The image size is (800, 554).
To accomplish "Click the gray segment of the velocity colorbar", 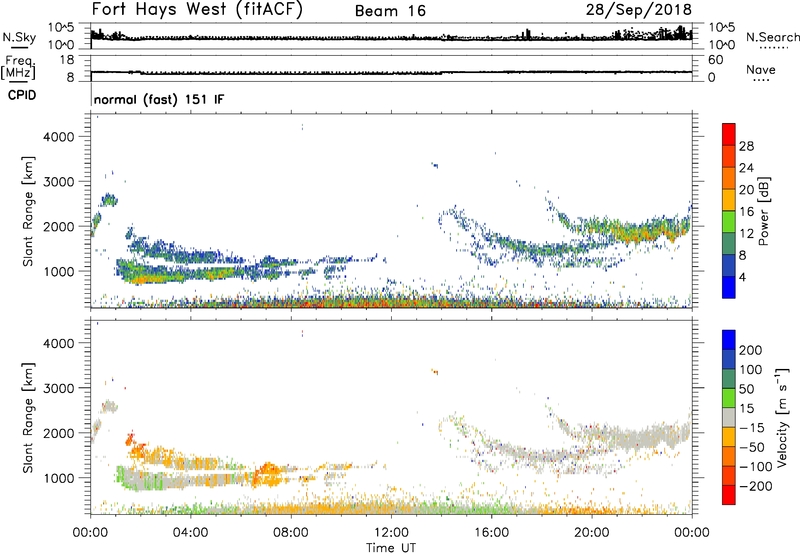I will tap(729, 417).
